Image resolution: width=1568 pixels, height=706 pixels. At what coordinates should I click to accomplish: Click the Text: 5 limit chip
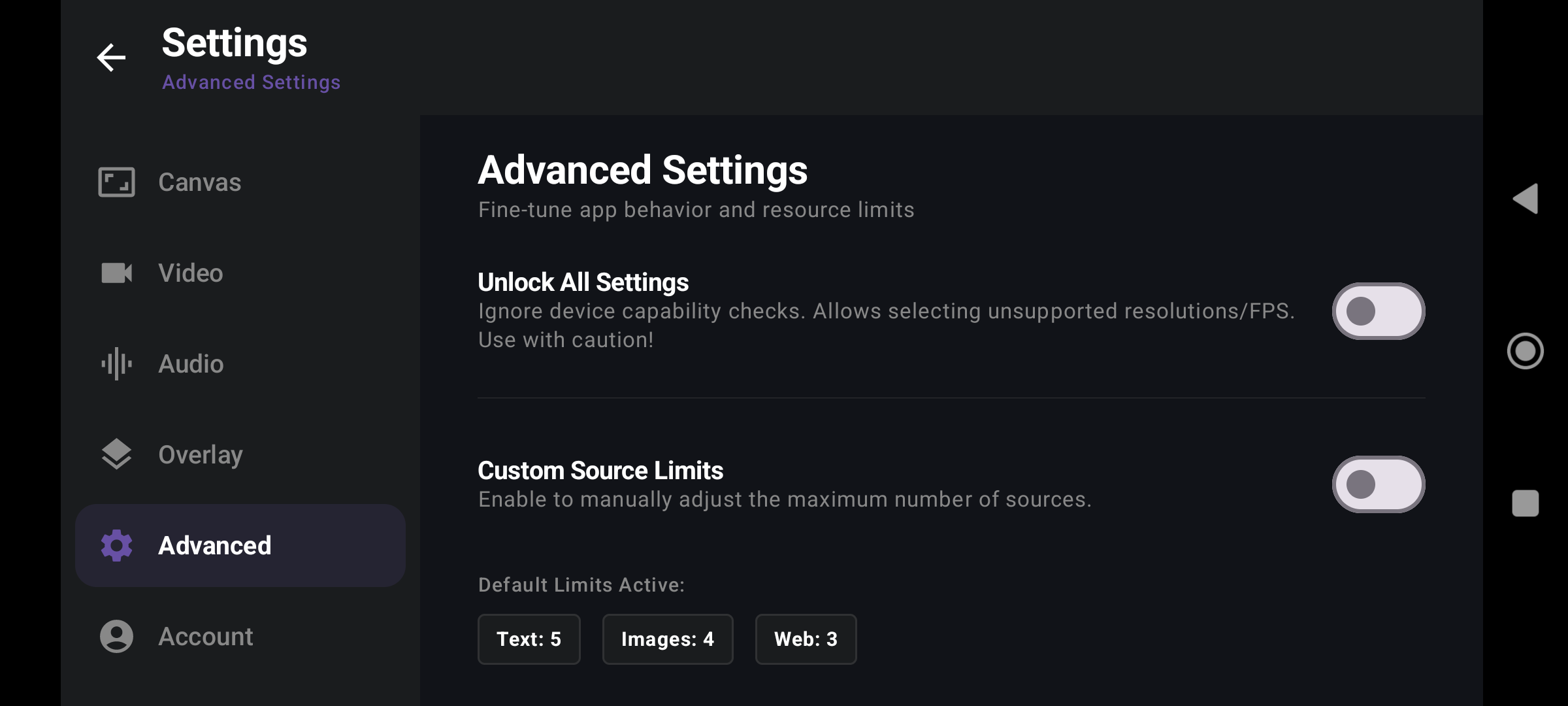click(529, 639)
